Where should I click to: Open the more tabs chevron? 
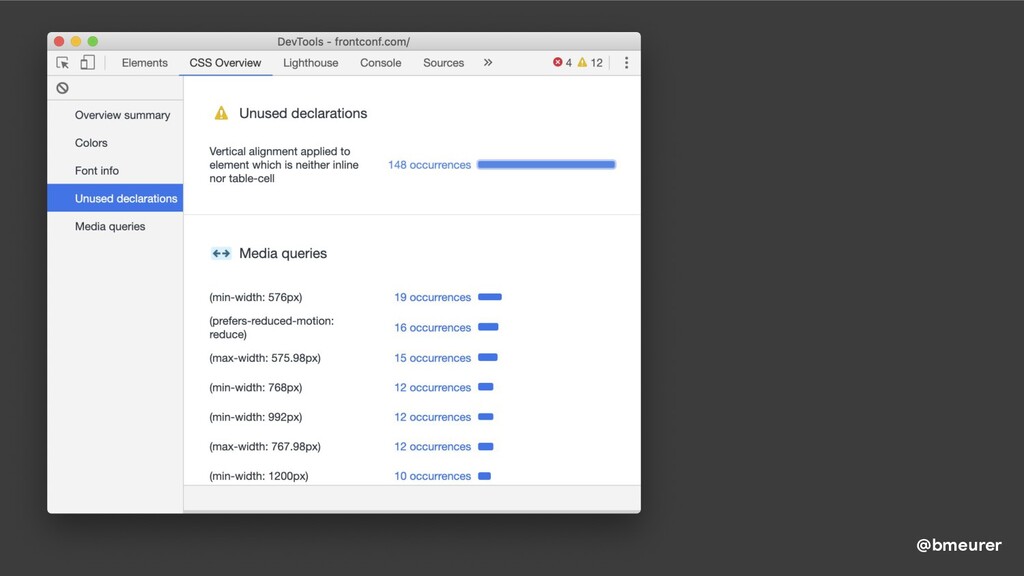(x=488, y=63)
